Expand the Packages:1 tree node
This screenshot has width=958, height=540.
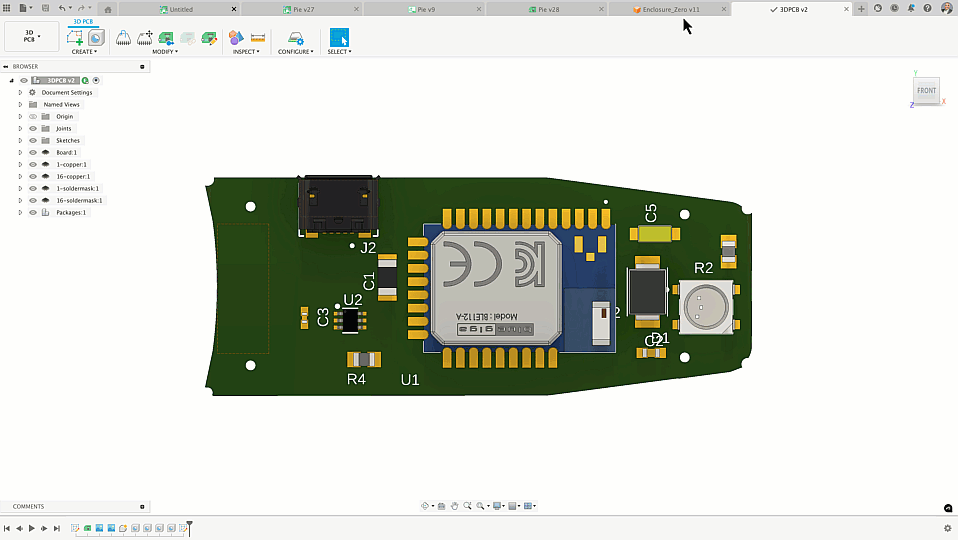(x=20, y=213)
